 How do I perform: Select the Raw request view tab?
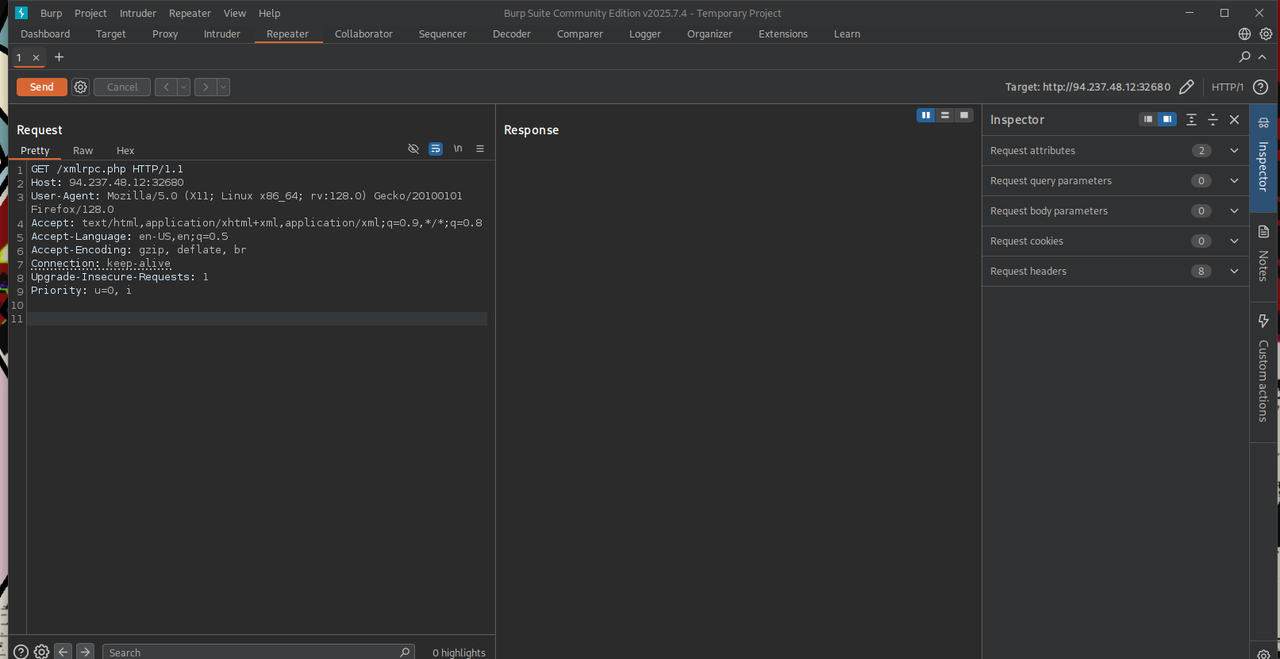tap(83, 150)
